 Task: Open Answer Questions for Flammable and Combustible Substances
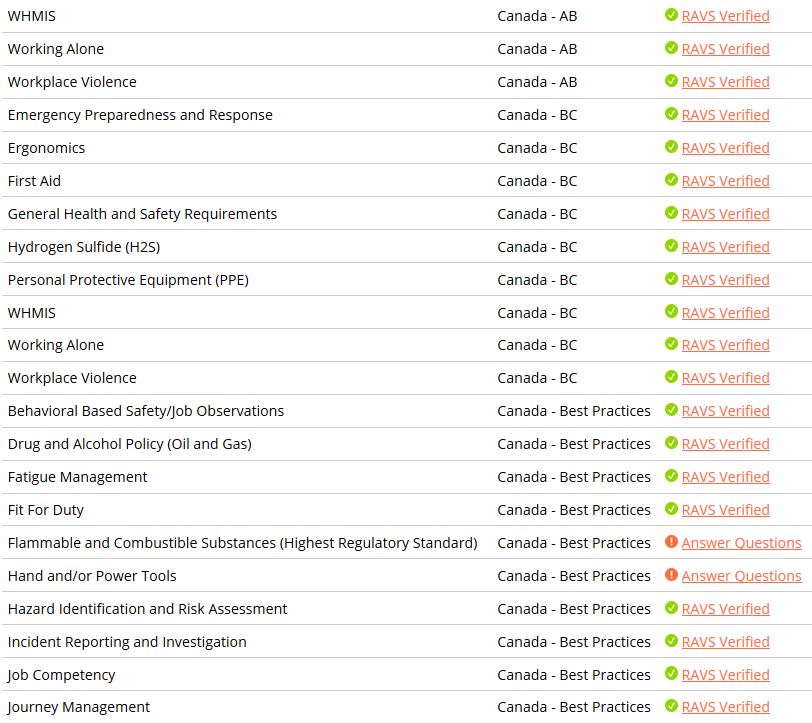coord(741,543)
